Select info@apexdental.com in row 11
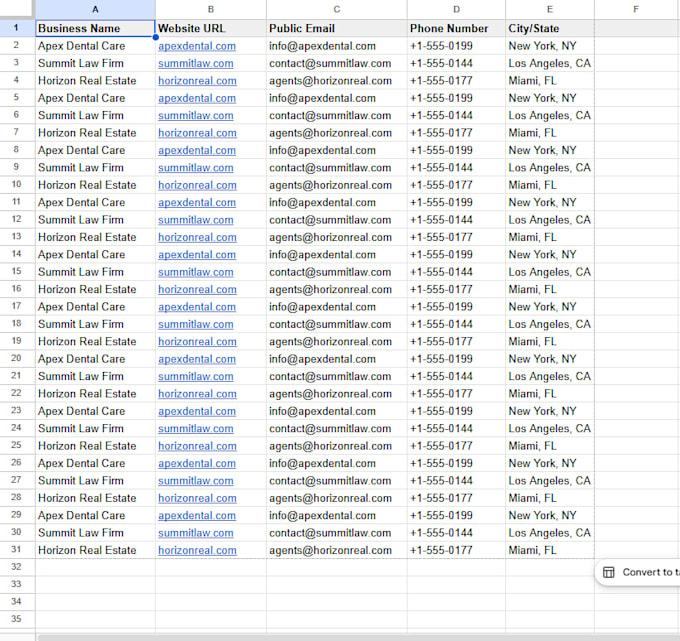Screen dimensions: 680x641 (x=337, y=203)
